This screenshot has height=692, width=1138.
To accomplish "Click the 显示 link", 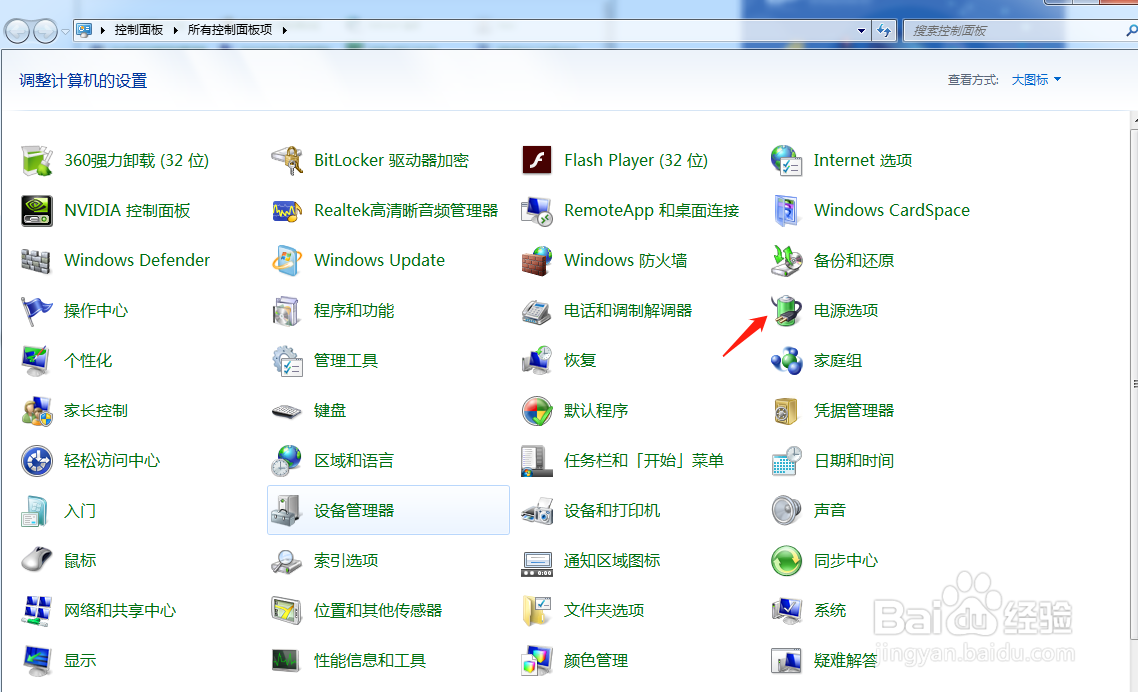I will (x=80, y=661).
